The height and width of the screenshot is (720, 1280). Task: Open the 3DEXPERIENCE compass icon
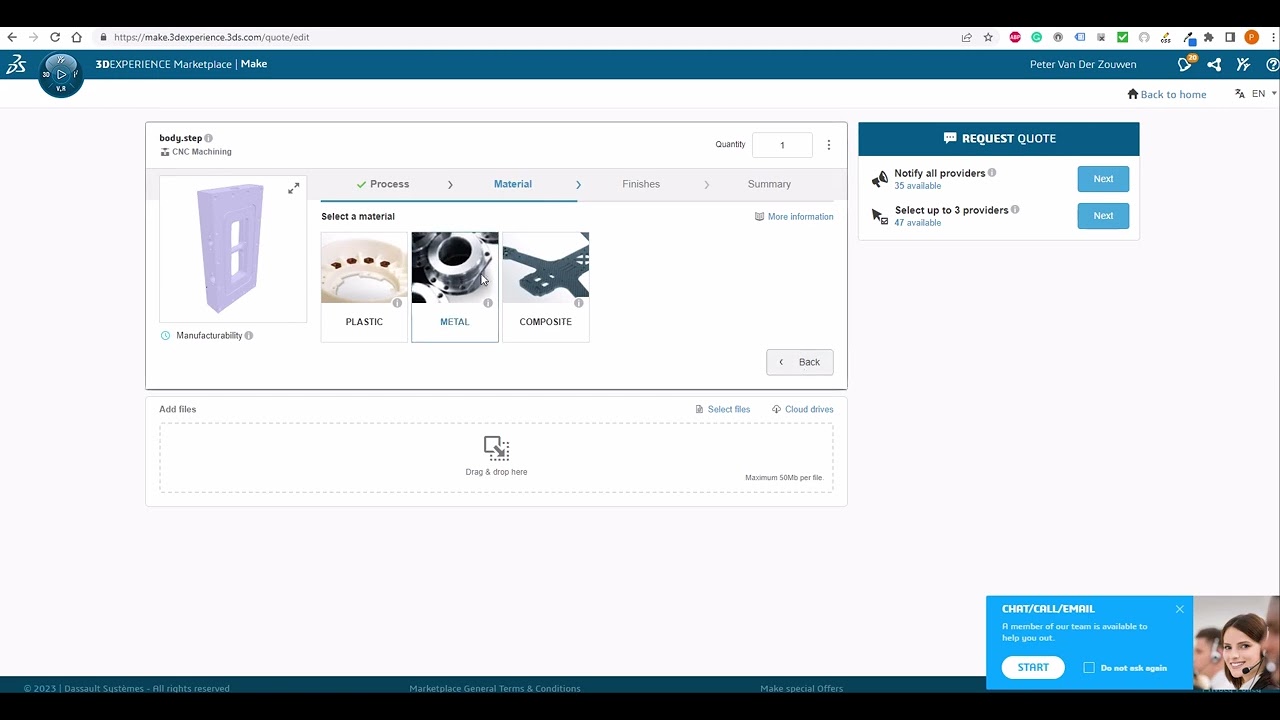(x=60, y=75)
